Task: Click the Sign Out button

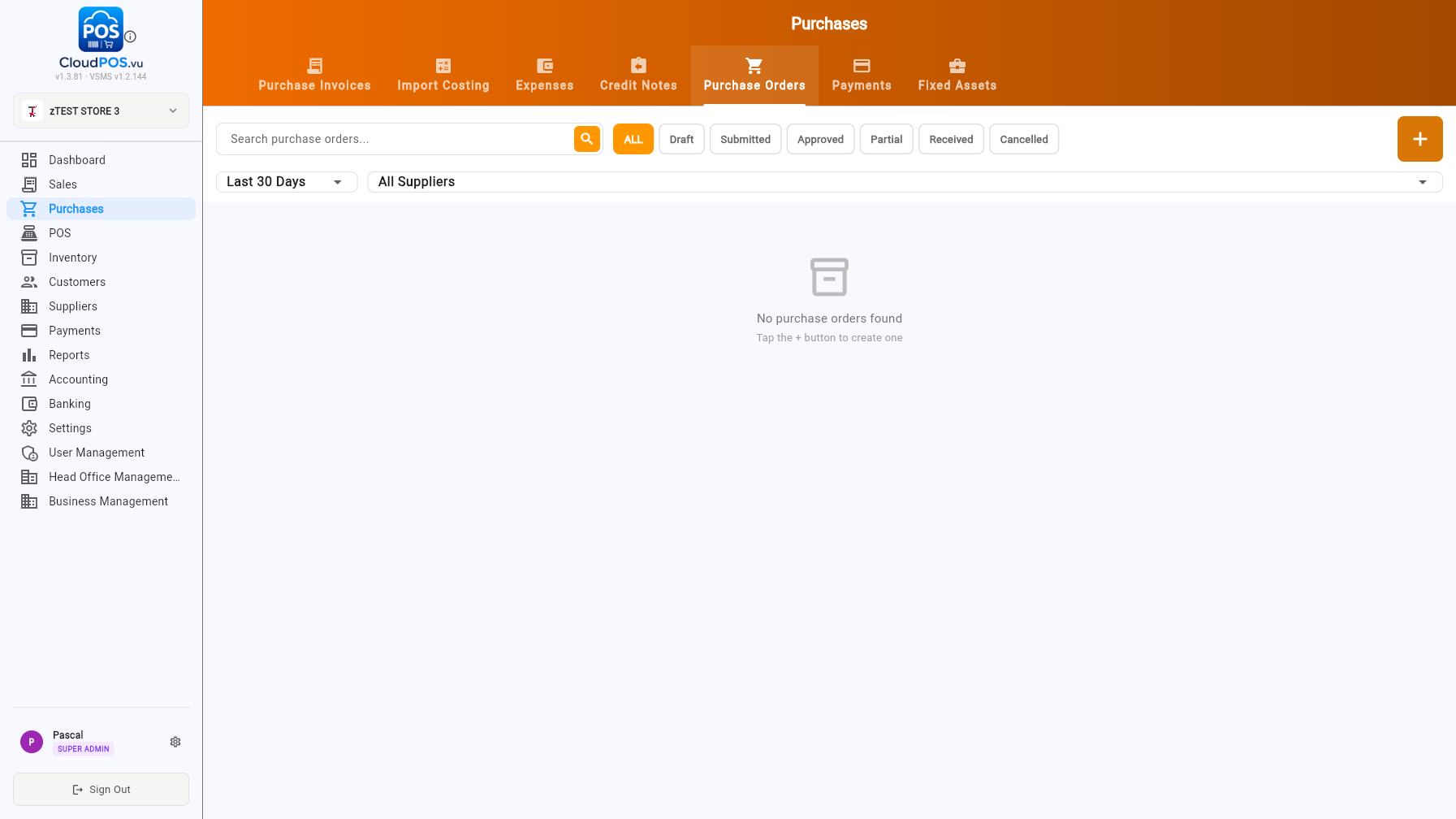Action: pos(101,789)
